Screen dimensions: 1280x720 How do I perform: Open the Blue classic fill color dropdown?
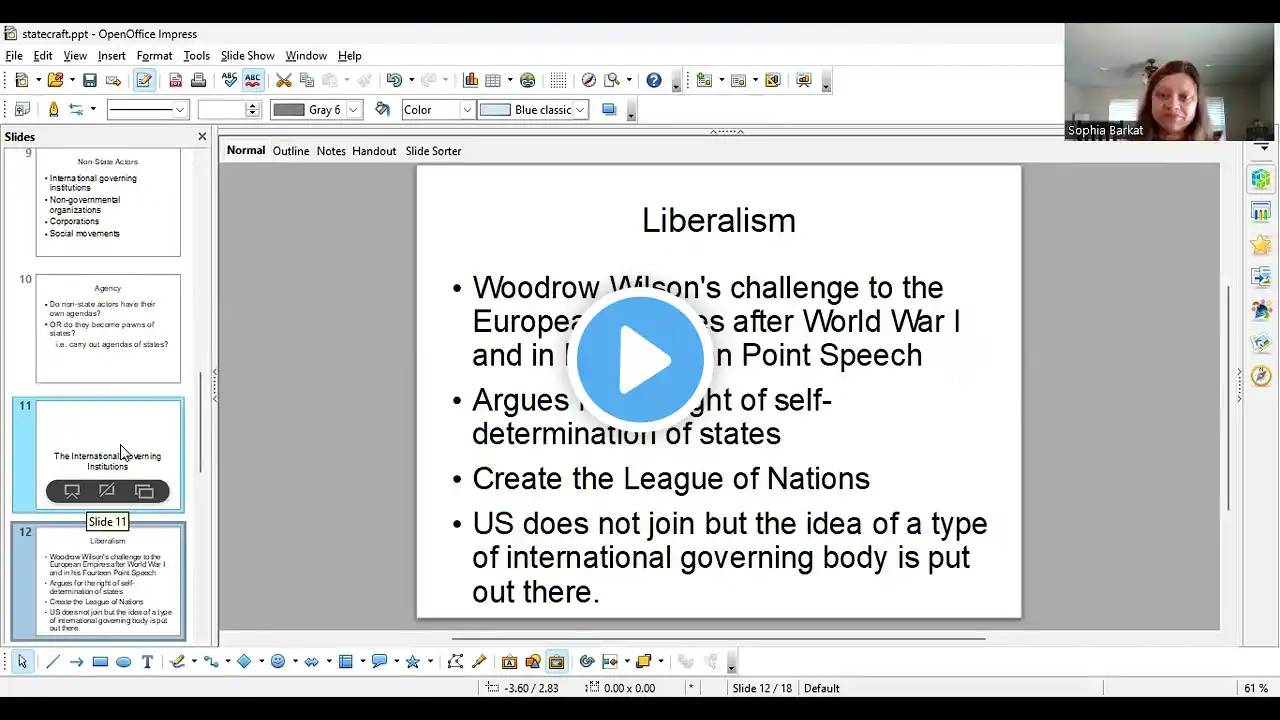[x=581, y=110]
